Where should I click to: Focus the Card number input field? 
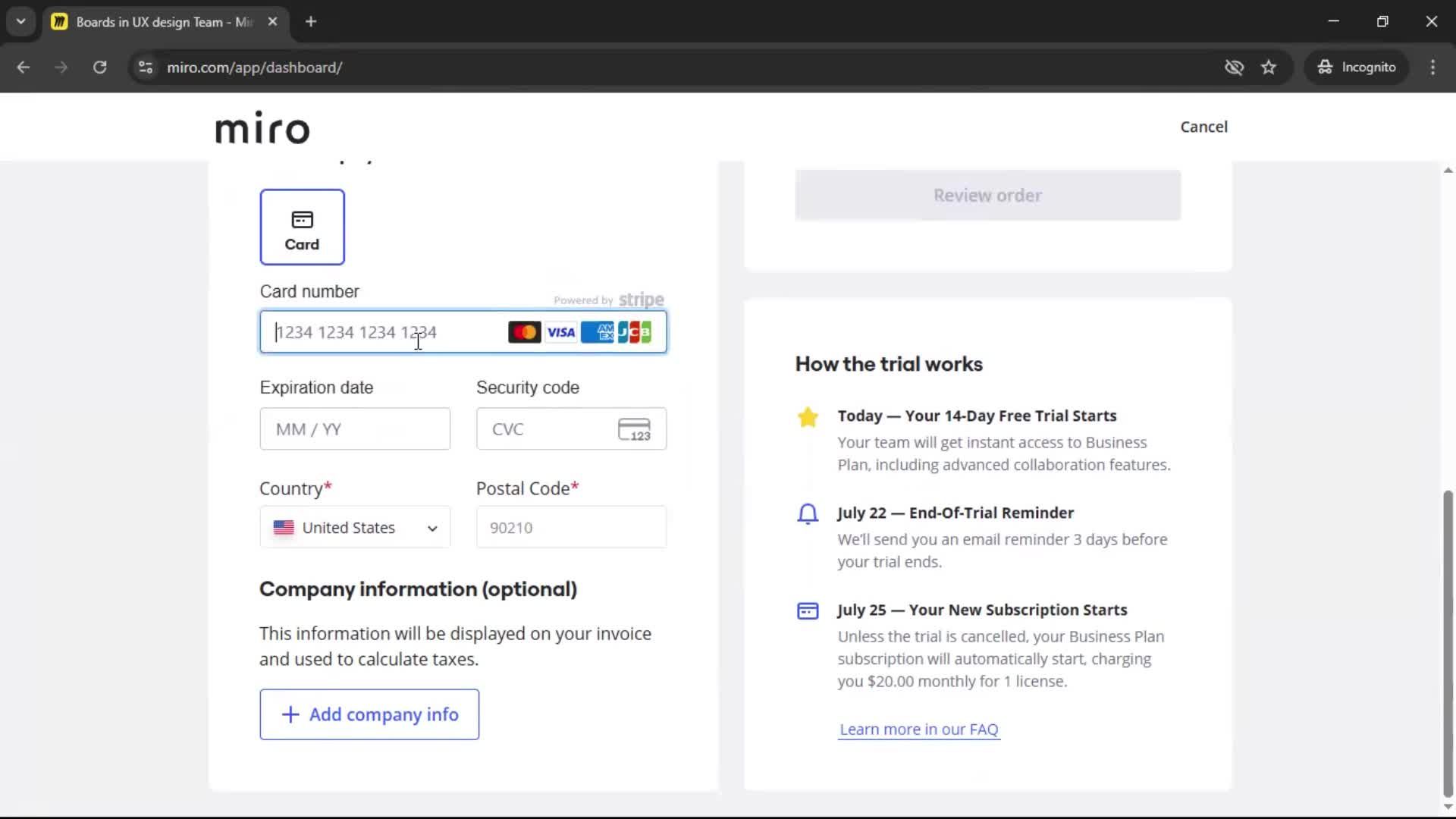(x=463, y=331)
